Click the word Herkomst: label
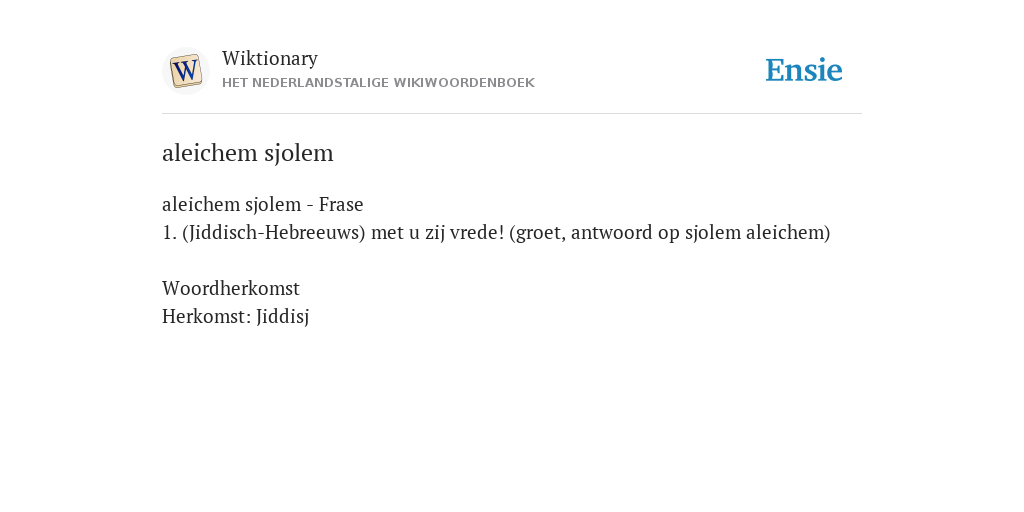This screenshot has height=512, width=1024. (206, 316)
